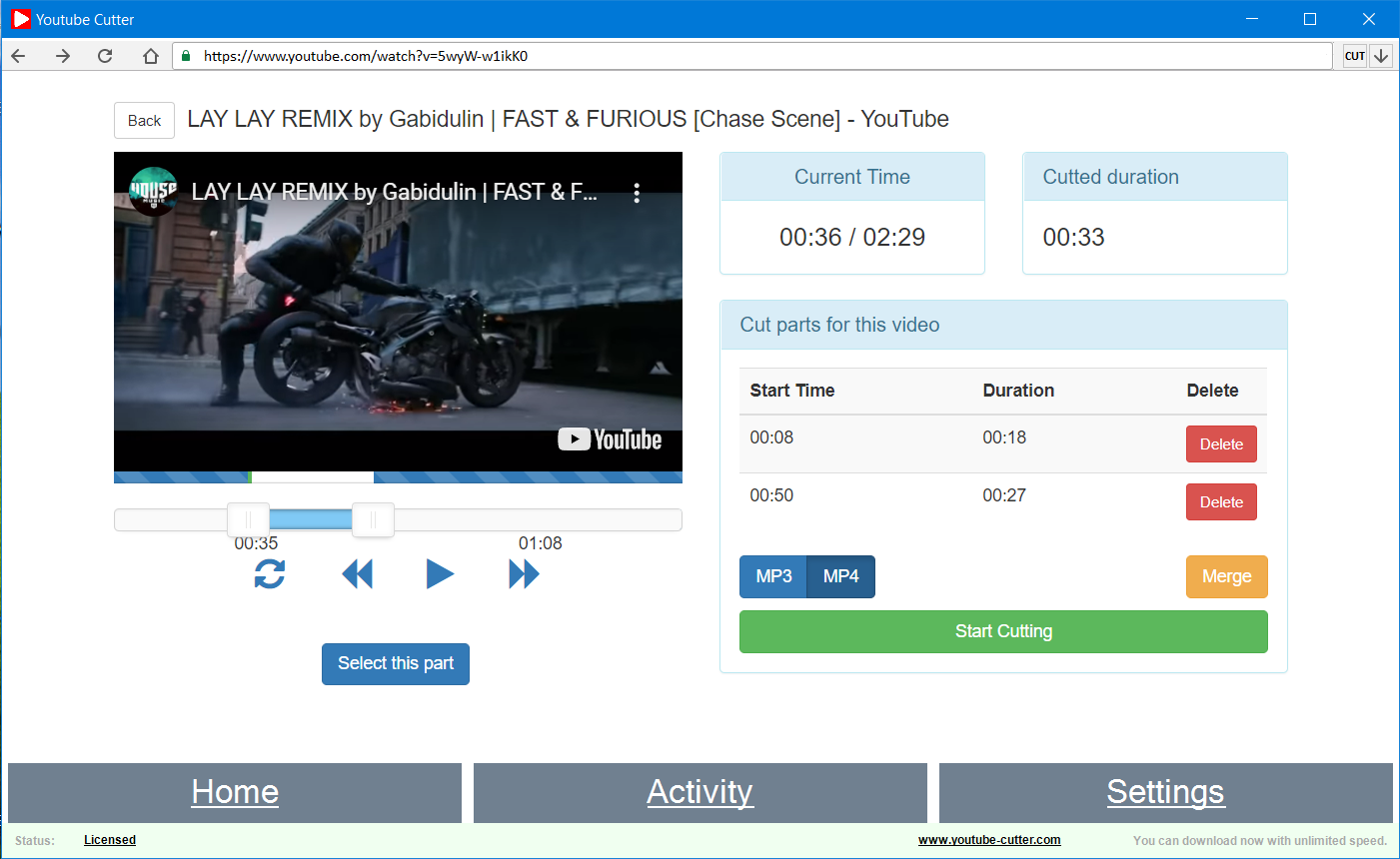Open the Home tab
The height and width of the screenshot is (859, 1400).
pos(235,792)
